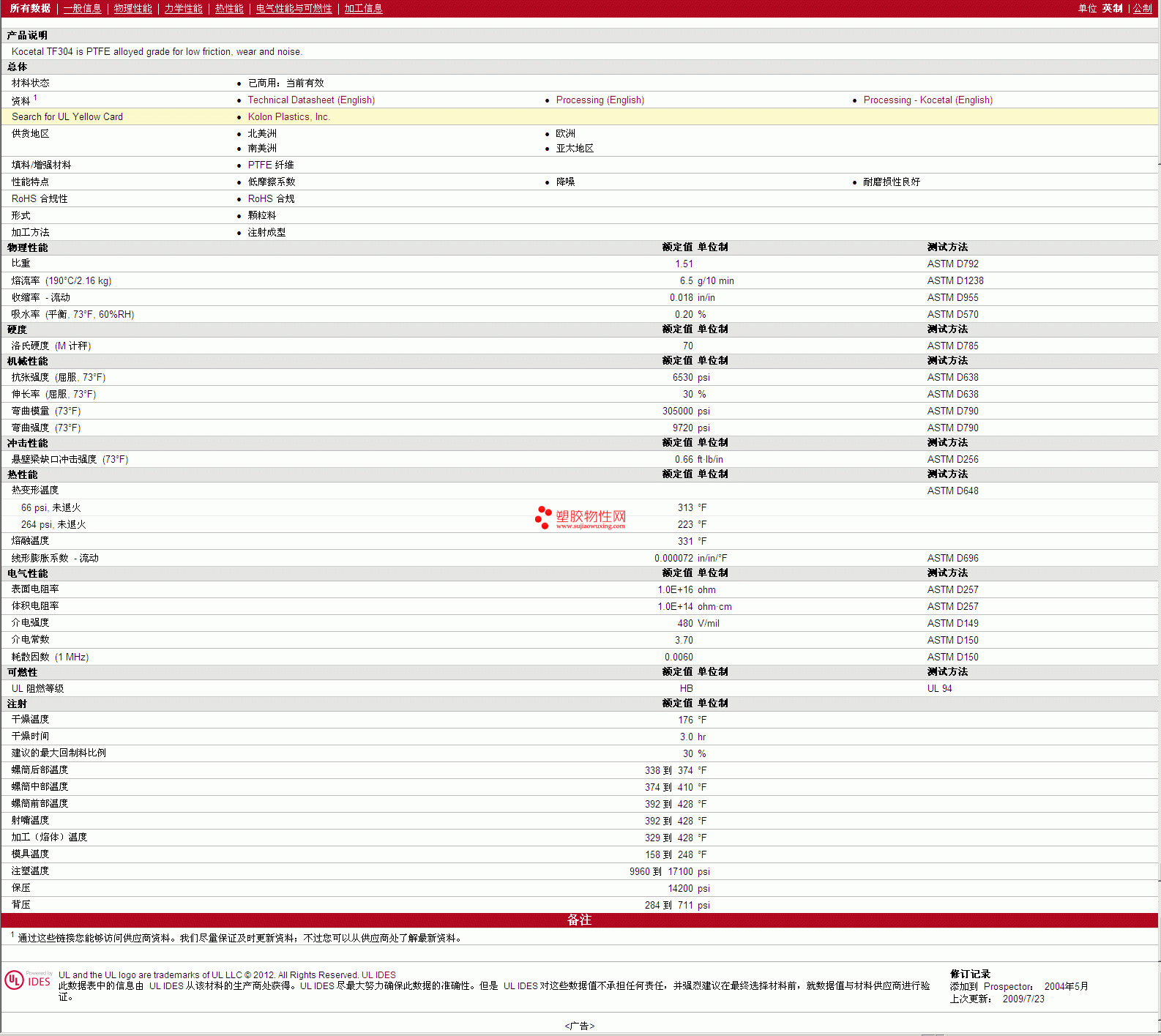Click the UL IDES logo in footer
Screen dimensions: 1161x1036
click(x=28, y=980)
